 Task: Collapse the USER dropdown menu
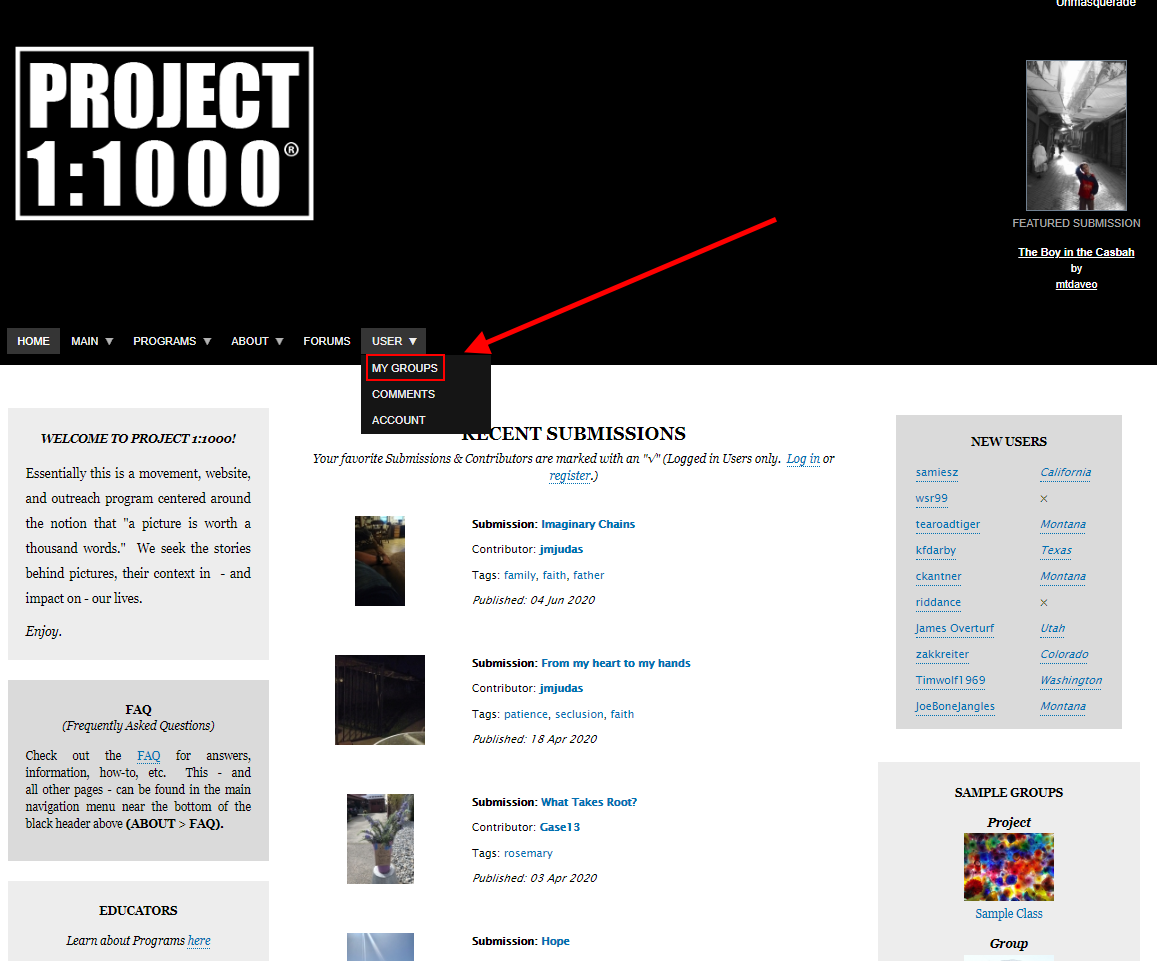(393, 341)
